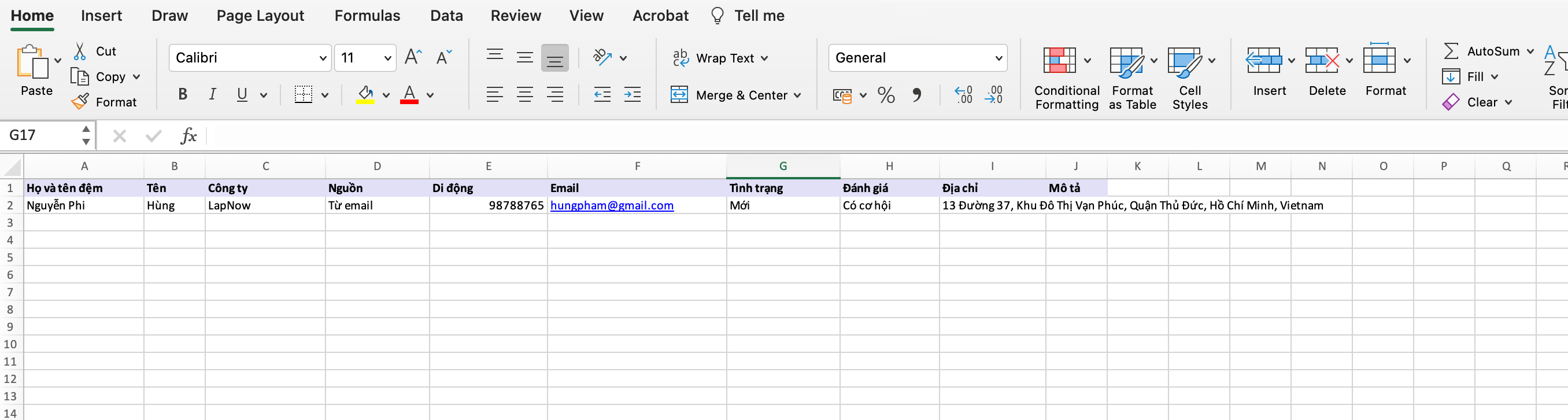Image resolution: width=1568 pixels, height=420 pixels.
Task: Toggle center horizontal alignment
Action: click(x=524, y=95)
